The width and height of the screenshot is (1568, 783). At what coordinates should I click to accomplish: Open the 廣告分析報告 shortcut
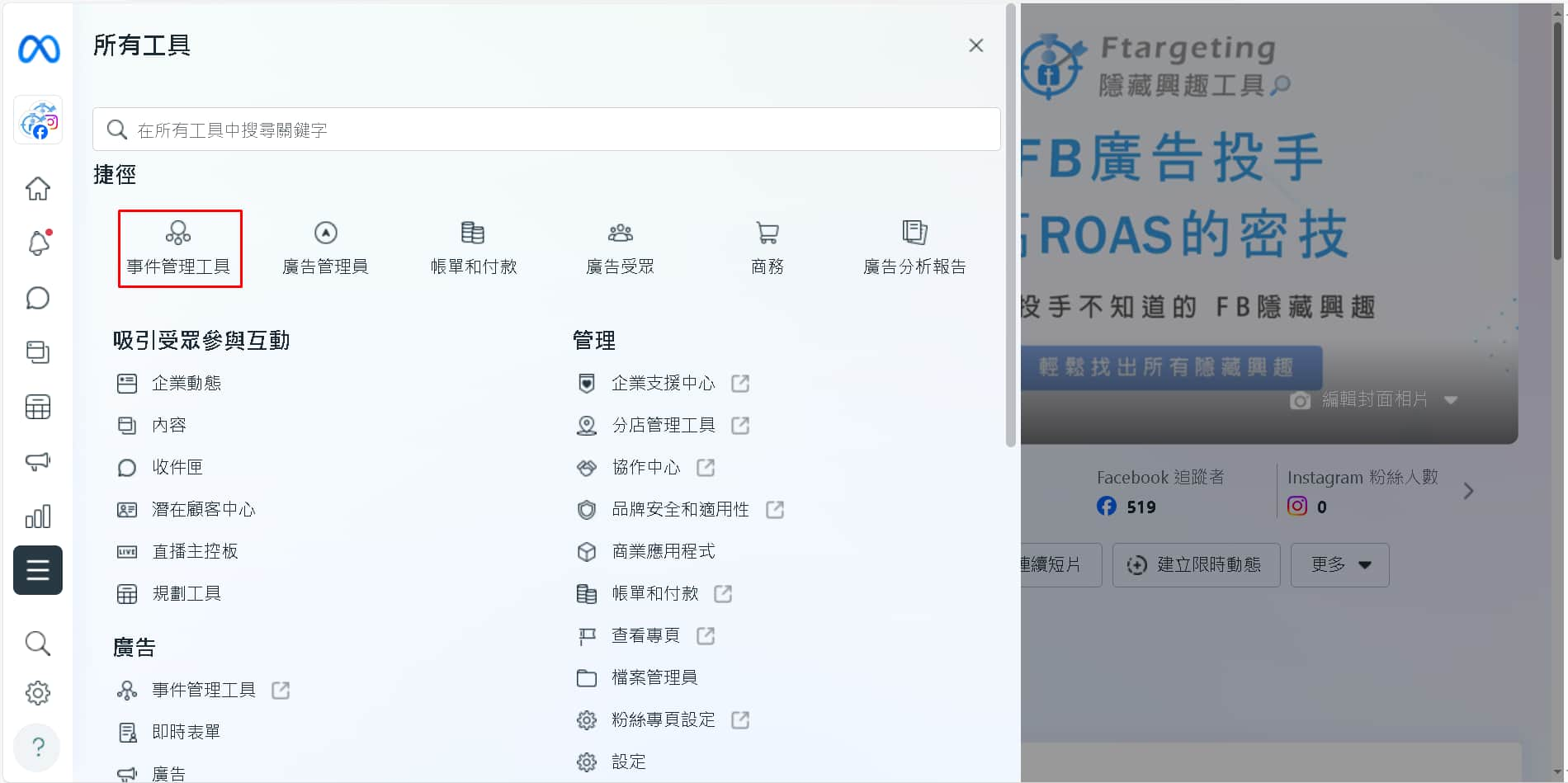point(914,248)
